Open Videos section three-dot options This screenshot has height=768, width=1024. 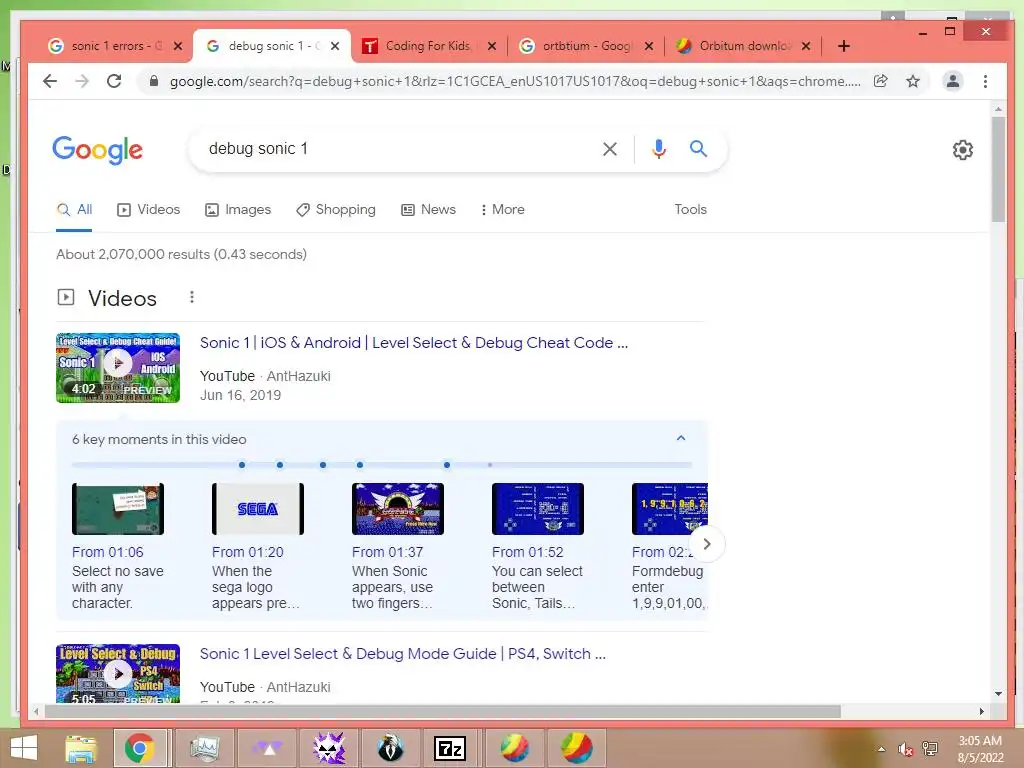191,297
